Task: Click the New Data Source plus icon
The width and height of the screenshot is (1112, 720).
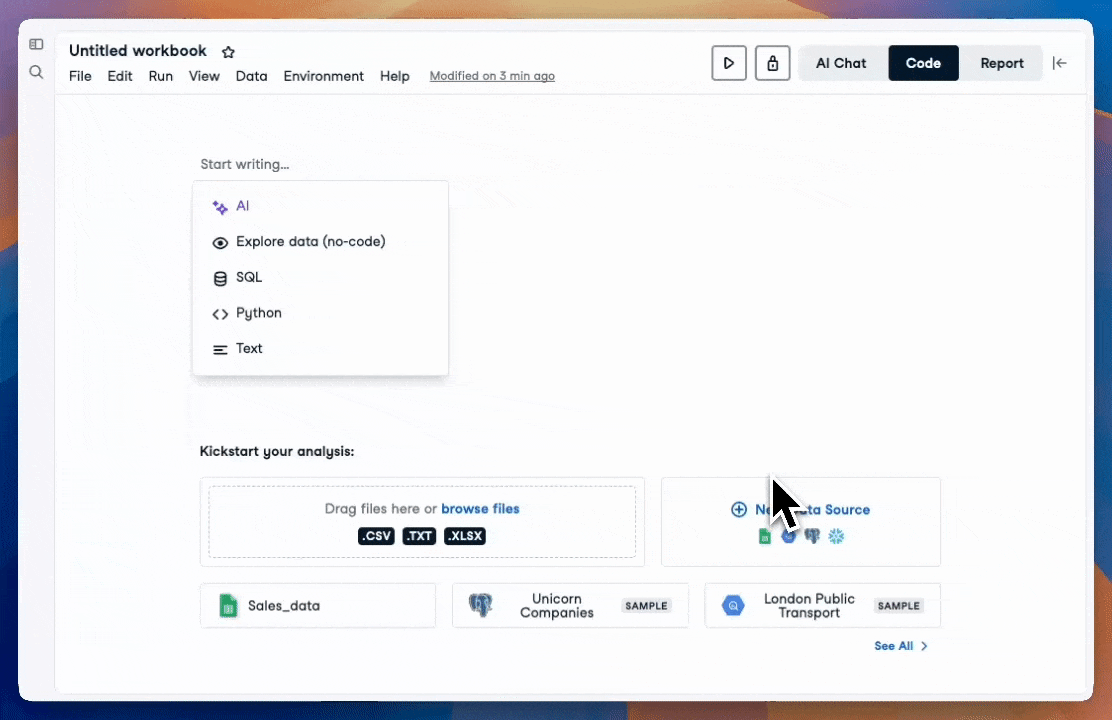Action: point(739,509)
